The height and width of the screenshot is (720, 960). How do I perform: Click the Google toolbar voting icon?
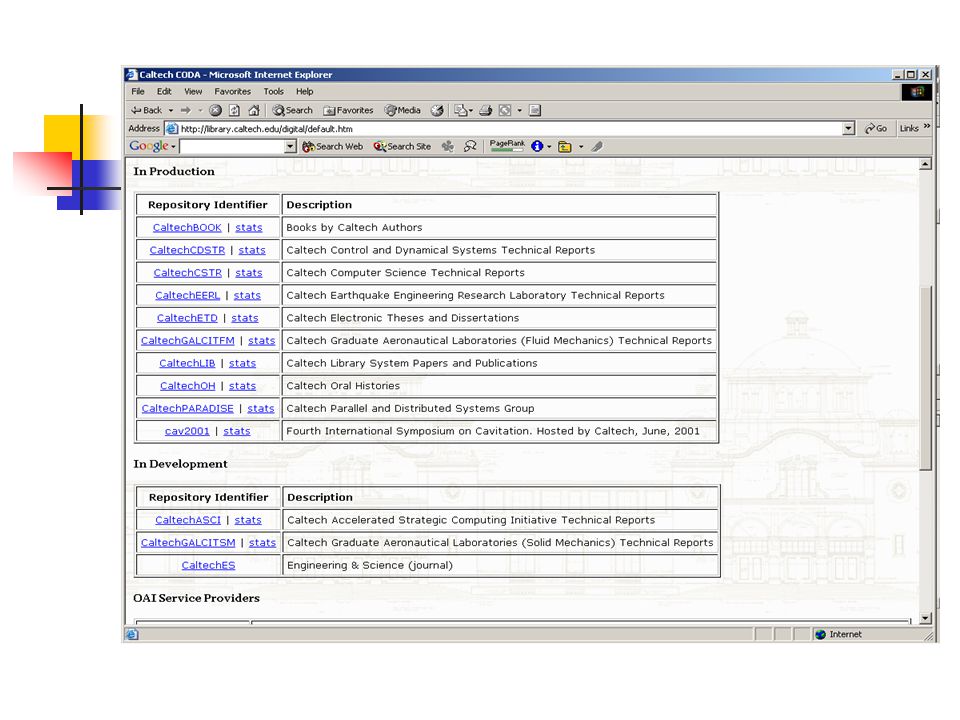point(470,146)
